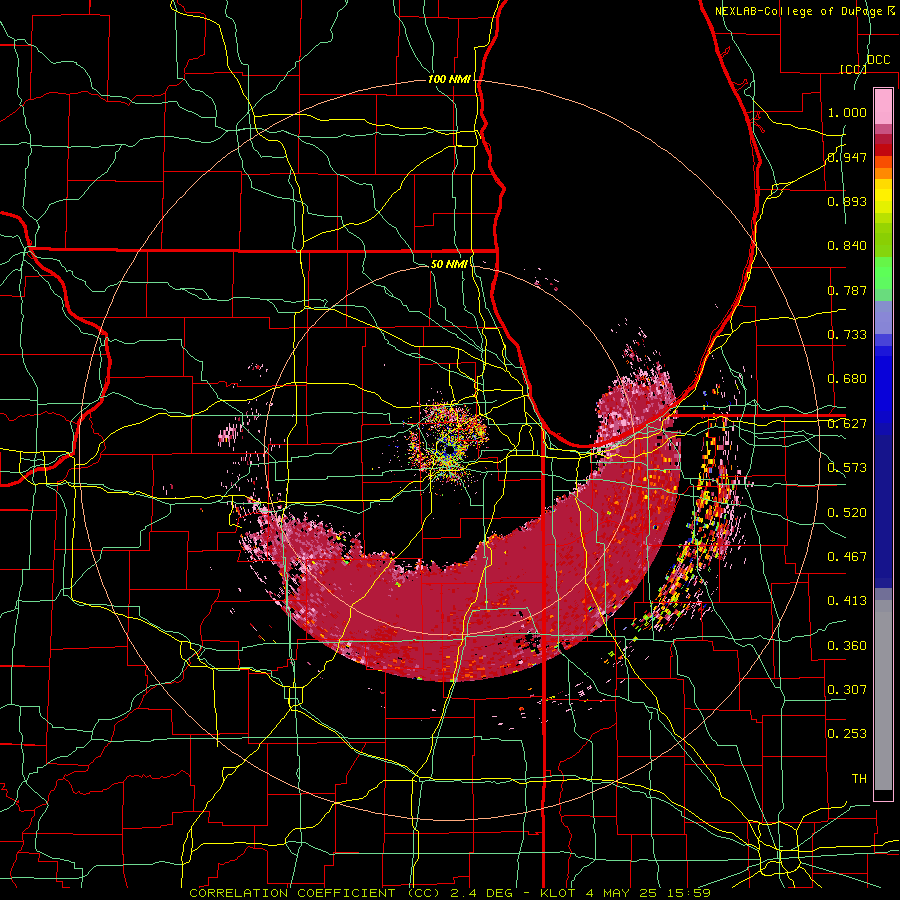The width and height of the screenshot is (900, 900).
Task: Click the 15:59 timestamp
Action: point(691,893)
